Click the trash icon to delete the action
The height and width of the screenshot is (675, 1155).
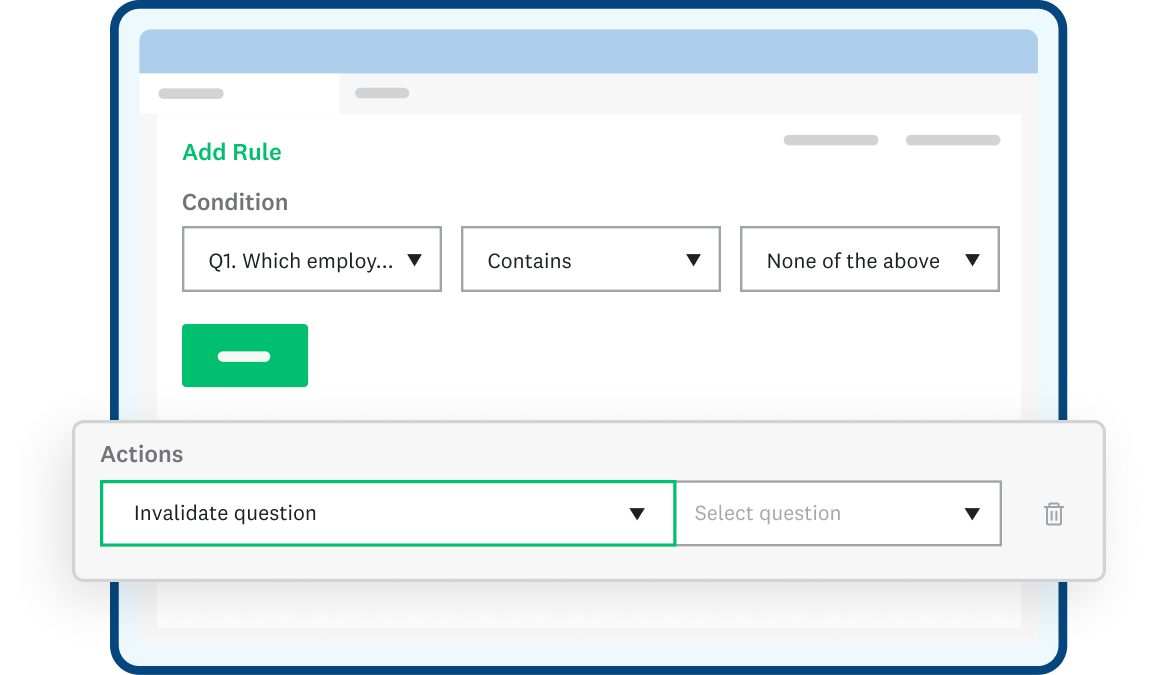coord(1053,513)
